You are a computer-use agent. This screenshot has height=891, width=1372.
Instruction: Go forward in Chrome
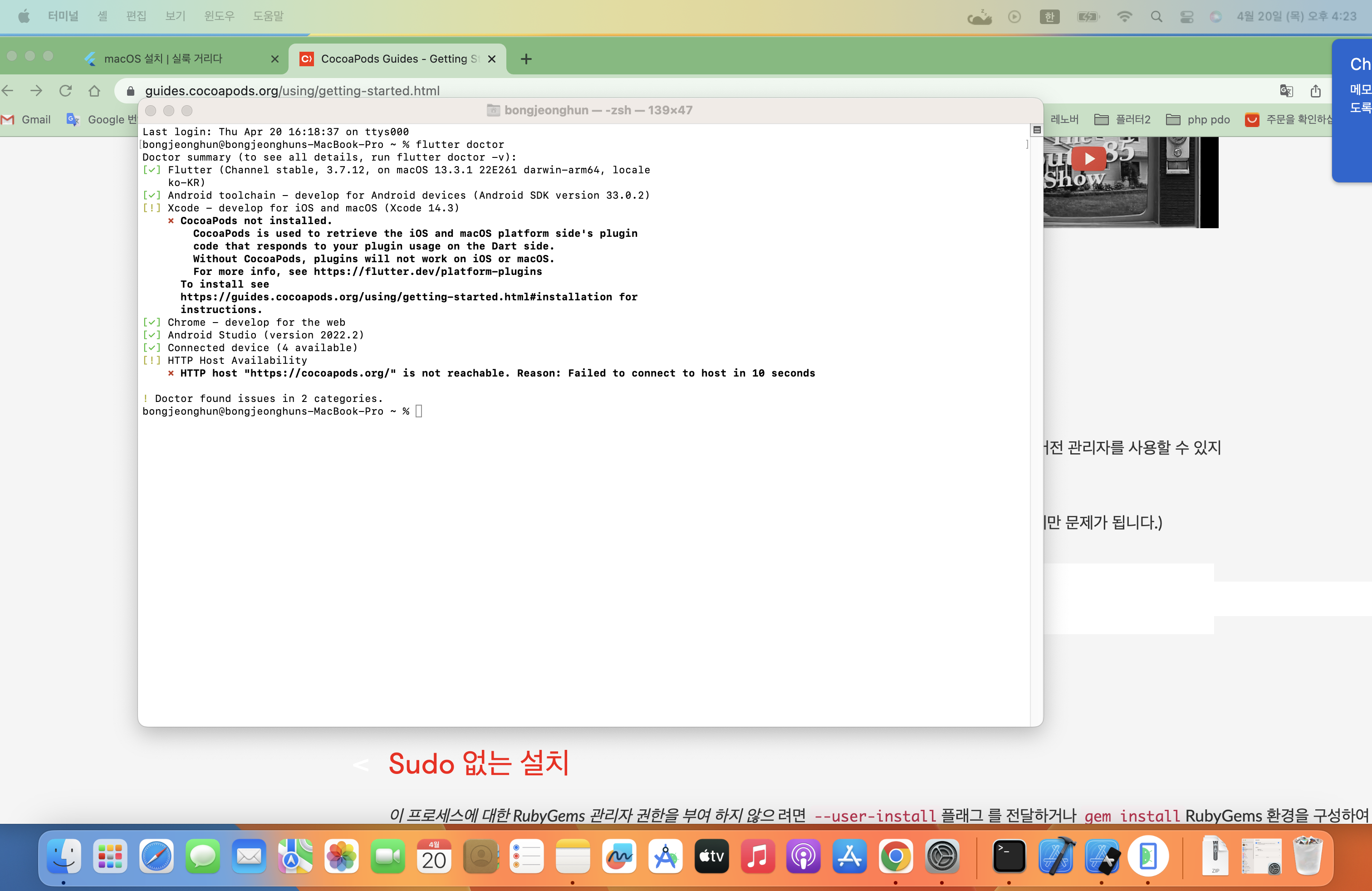pyautogui.click(x=36, y=90)
